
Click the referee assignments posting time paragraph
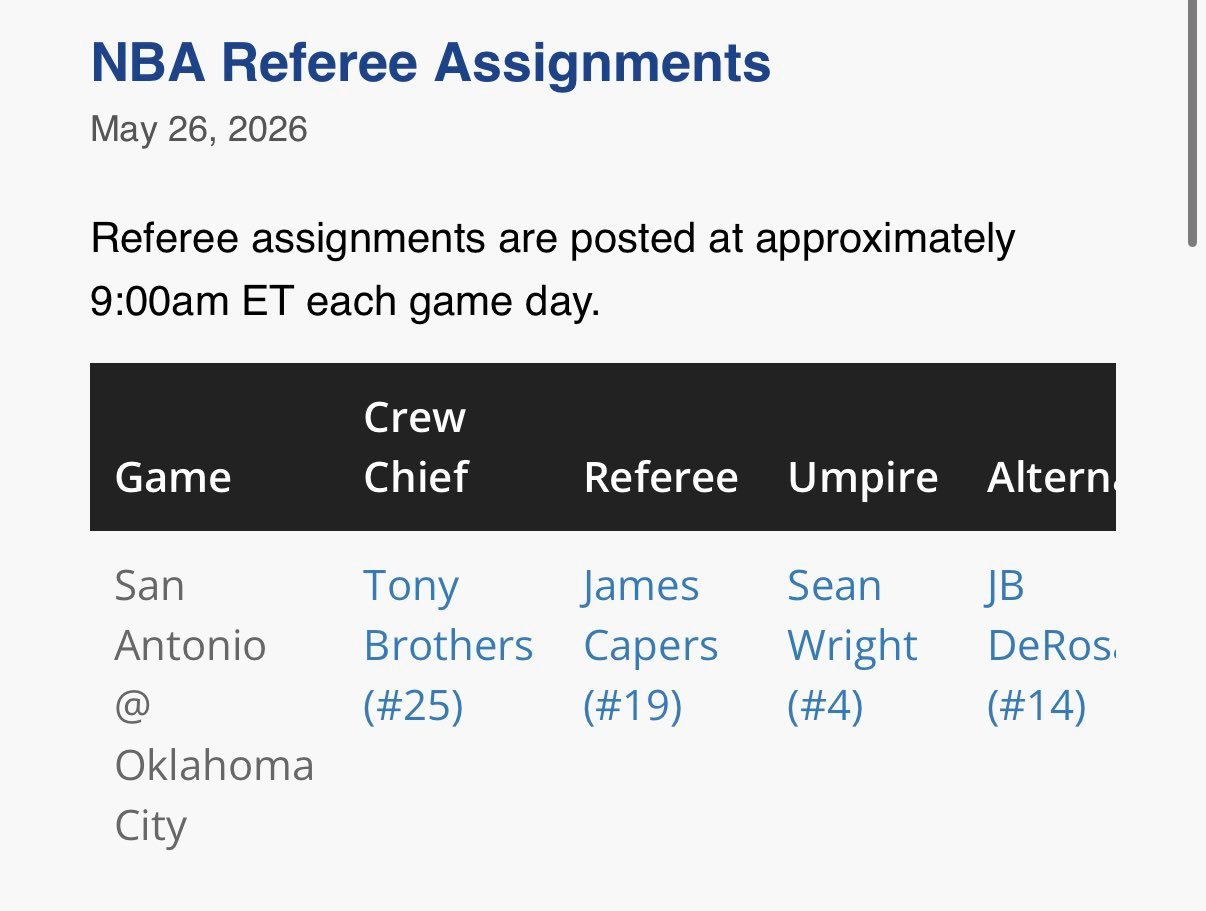(553, 270)
